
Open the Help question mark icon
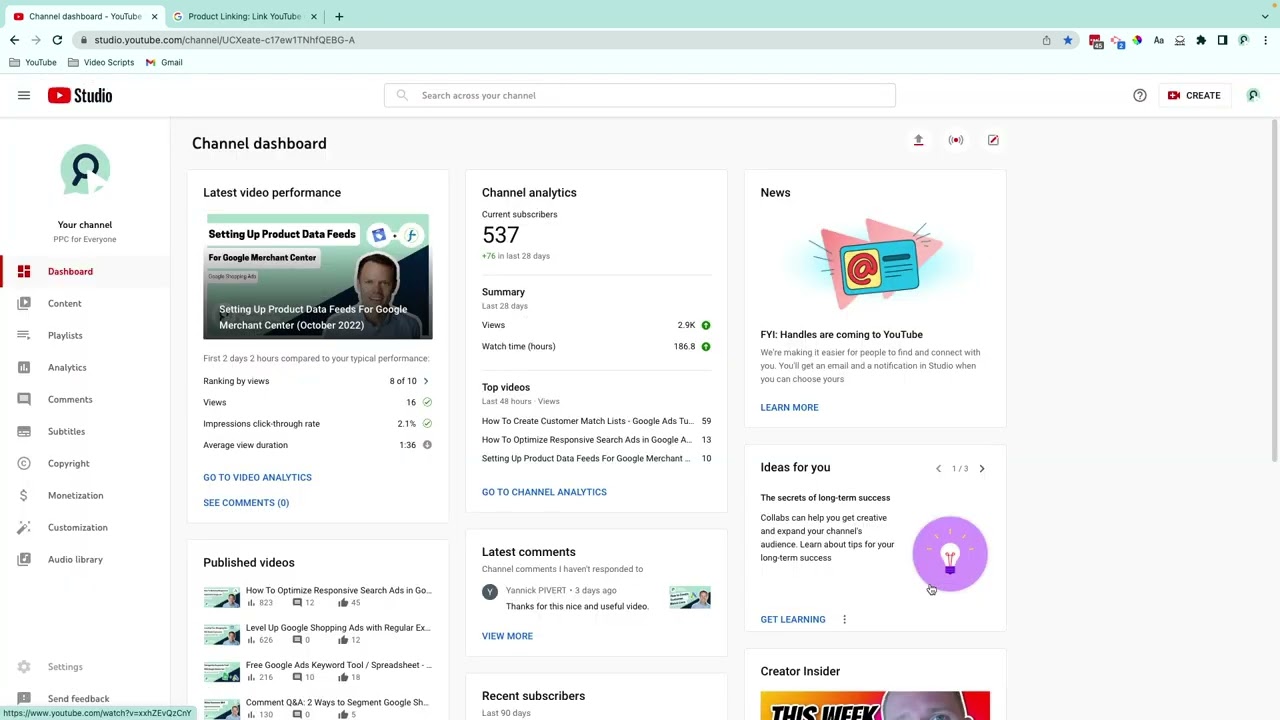point(1140,95)
